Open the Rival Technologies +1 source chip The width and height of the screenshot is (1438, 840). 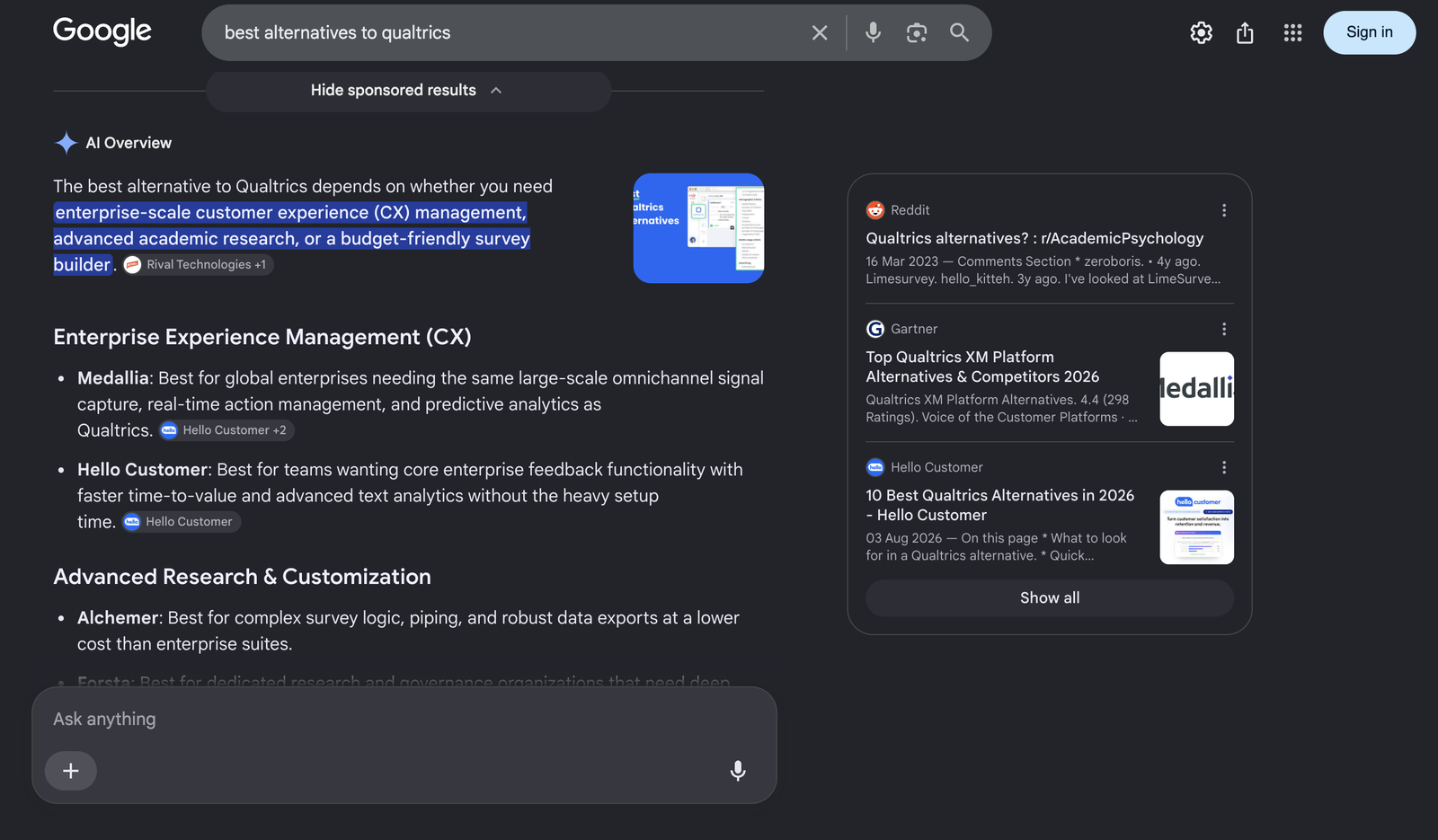[198, 265]
